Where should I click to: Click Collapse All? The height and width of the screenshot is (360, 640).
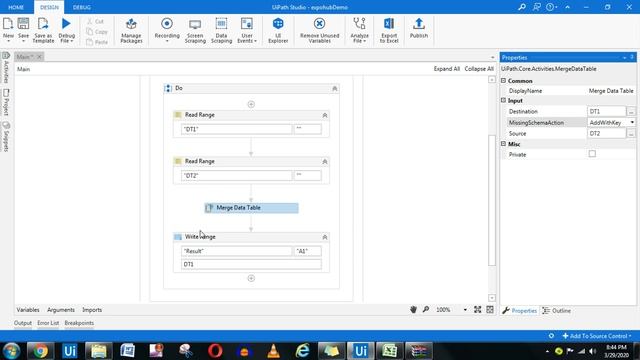tap(479, 69)
